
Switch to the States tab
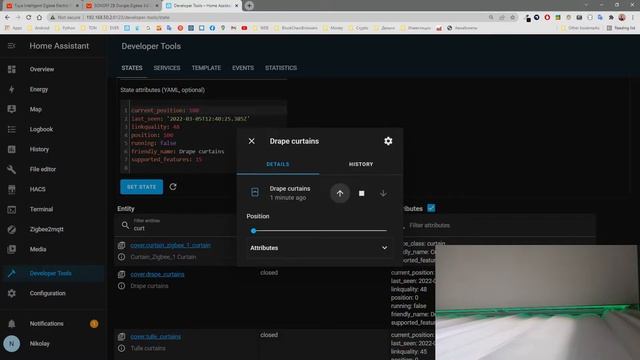point(132,68)
